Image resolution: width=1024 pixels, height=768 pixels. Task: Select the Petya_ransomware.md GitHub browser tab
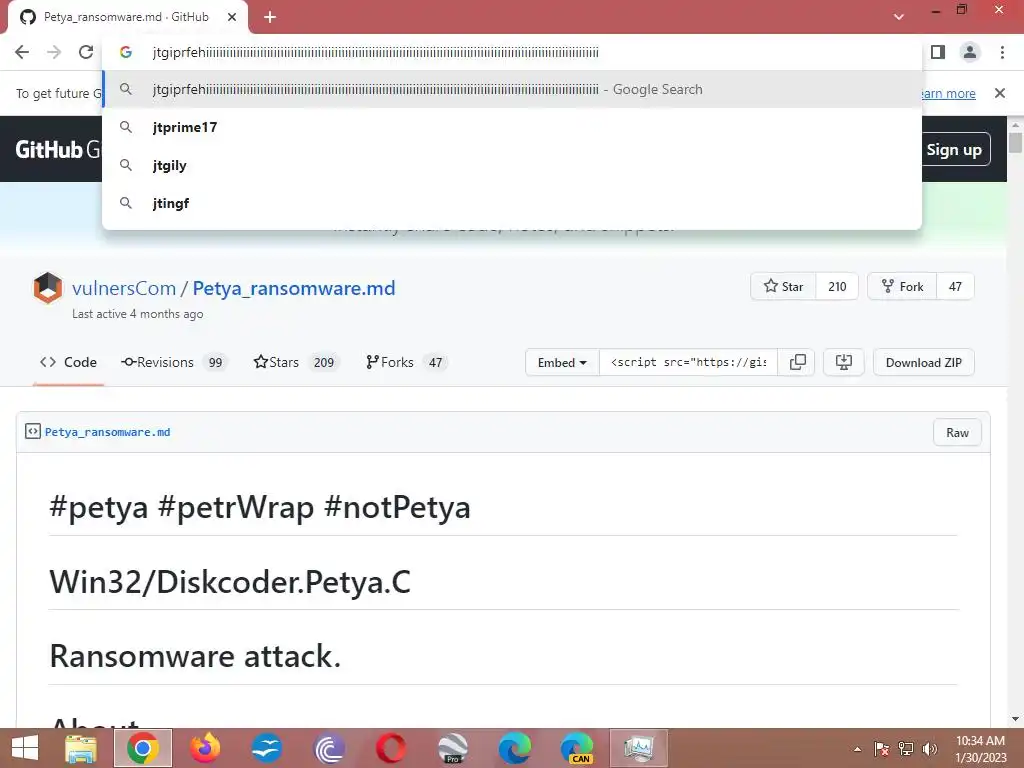pos(128,17)
